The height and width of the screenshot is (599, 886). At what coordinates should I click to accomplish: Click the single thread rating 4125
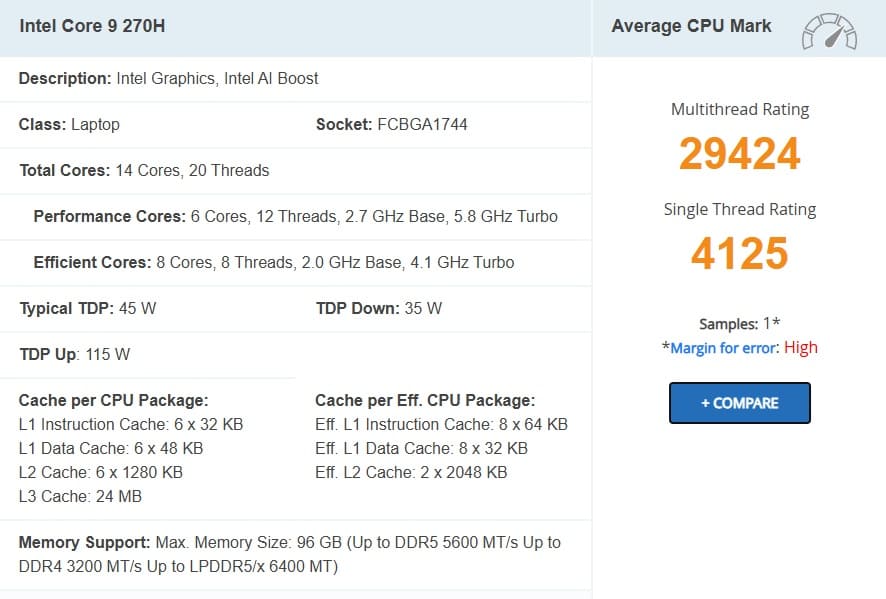(x=740, y=253)
